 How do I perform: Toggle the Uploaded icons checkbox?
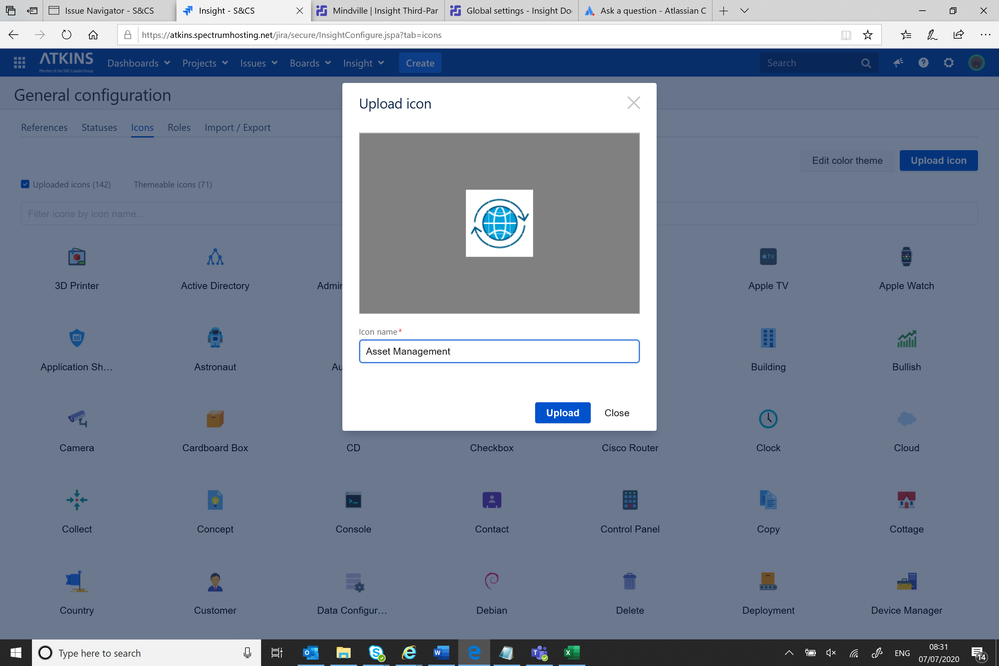[25, 184]
